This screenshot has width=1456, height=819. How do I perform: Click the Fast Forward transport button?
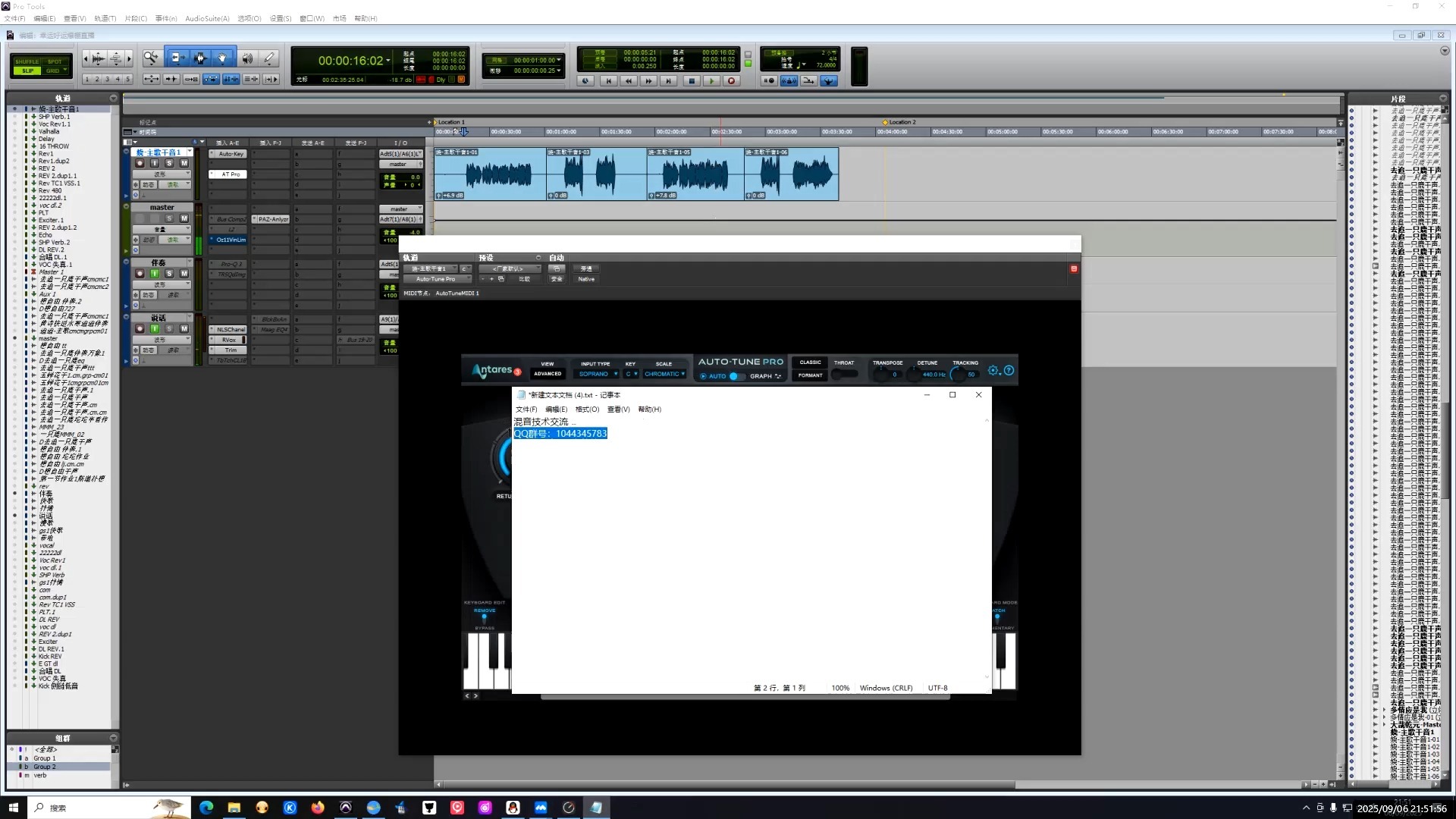tap(648, 81)
